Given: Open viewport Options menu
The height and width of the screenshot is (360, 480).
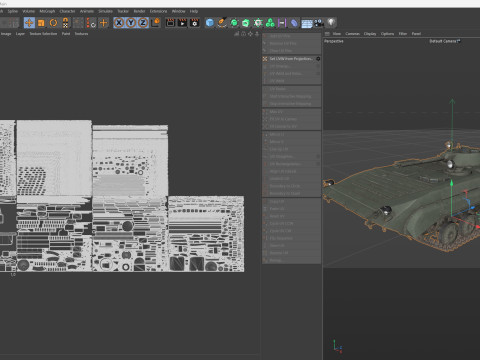Looking at the screenshot, I should coord(387,34).
